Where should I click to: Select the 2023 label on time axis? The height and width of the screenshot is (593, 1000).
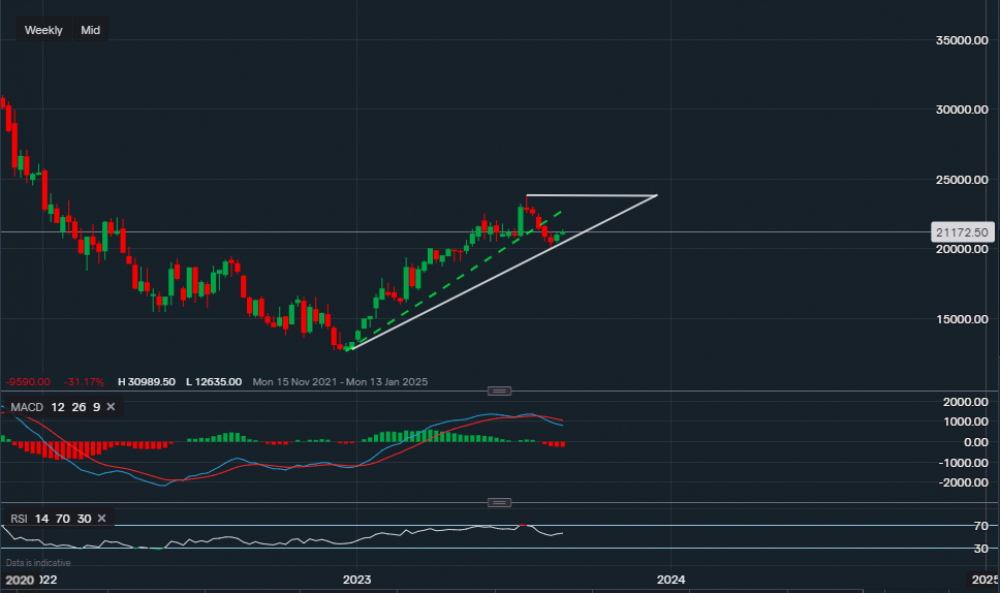pos(357,579)
